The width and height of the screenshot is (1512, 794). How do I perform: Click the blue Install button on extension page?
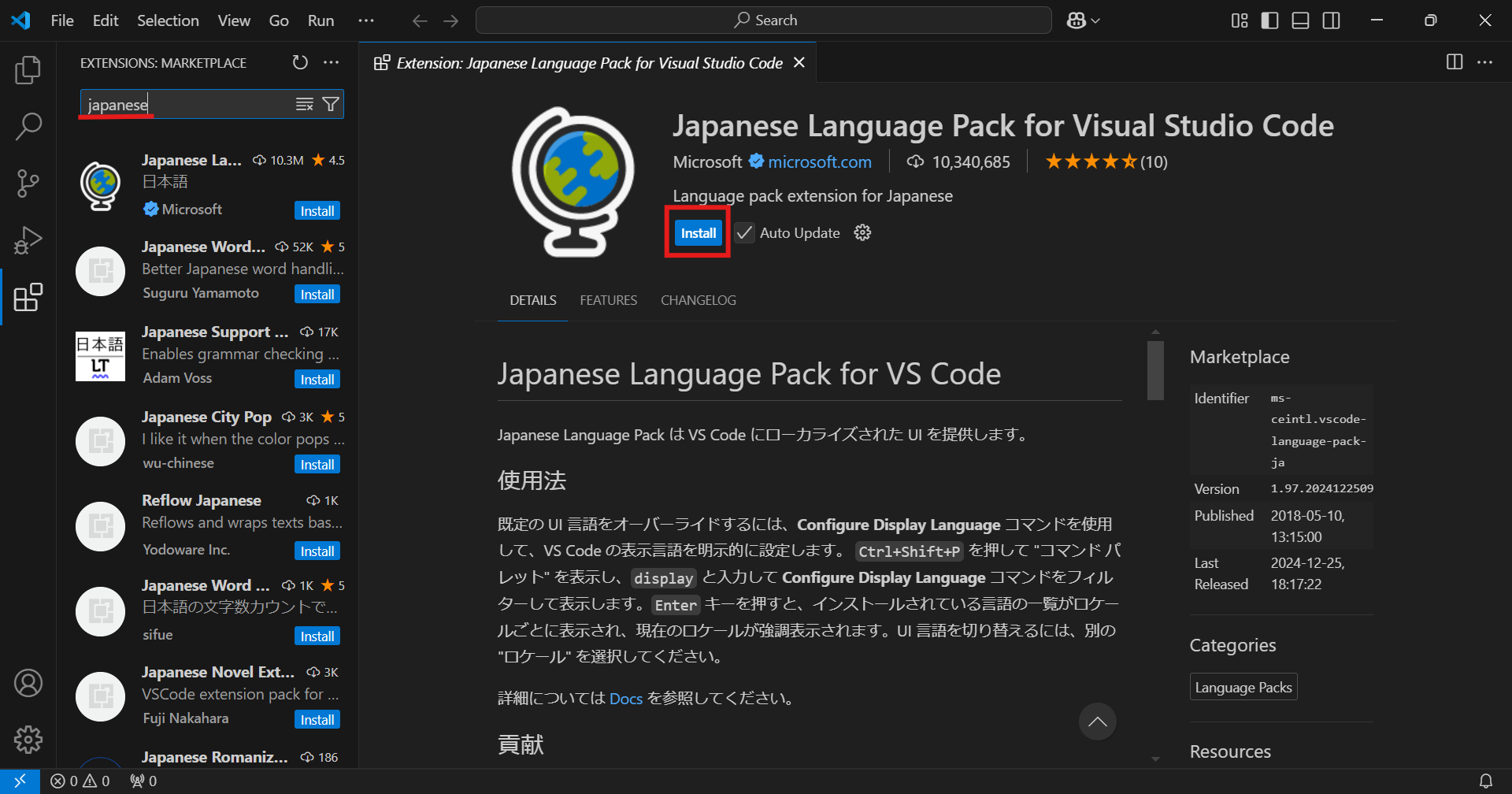[699, 232]
